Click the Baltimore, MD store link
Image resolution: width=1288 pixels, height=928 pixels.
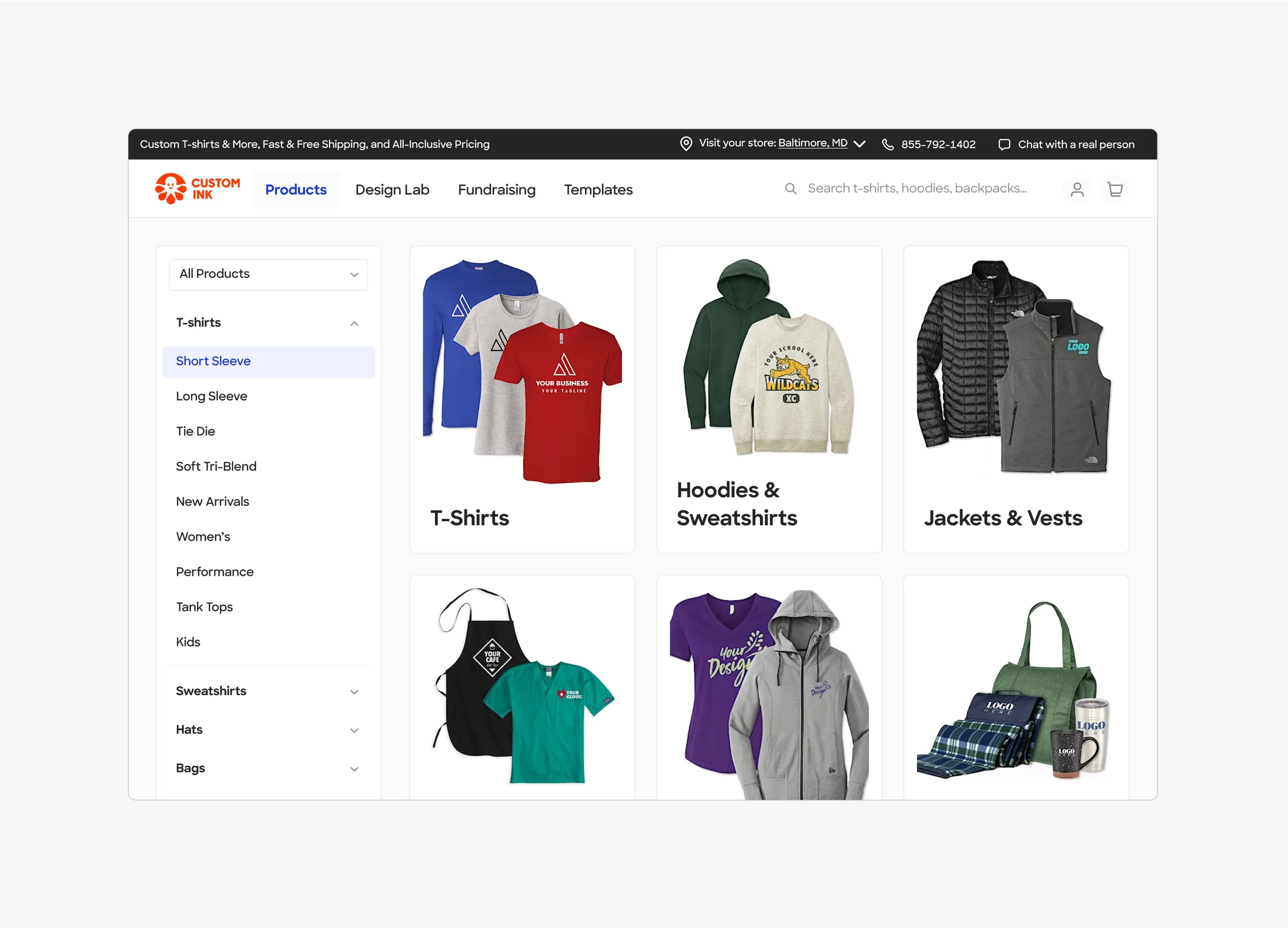(813, 143)
